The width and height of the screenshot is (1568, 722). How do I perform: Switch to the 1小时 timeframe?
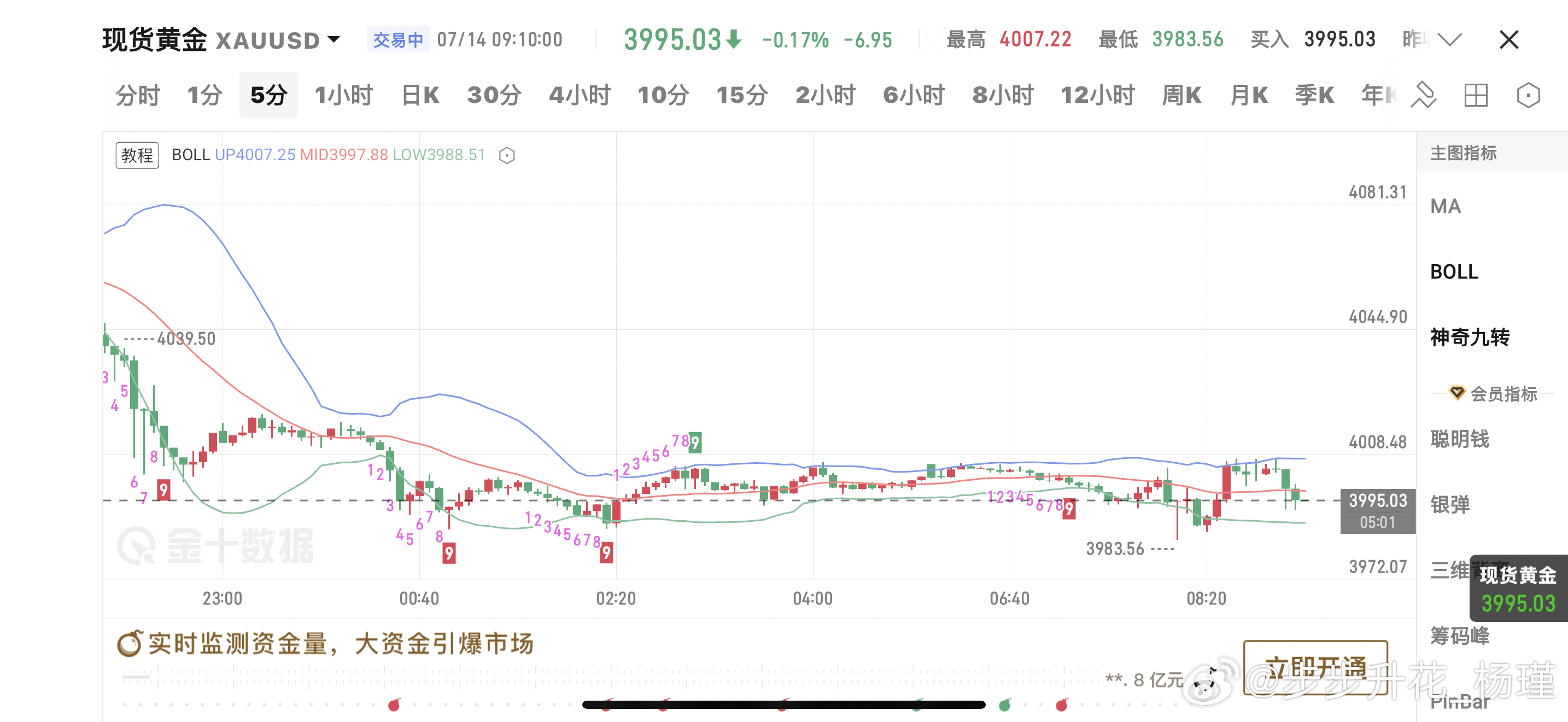343,95
